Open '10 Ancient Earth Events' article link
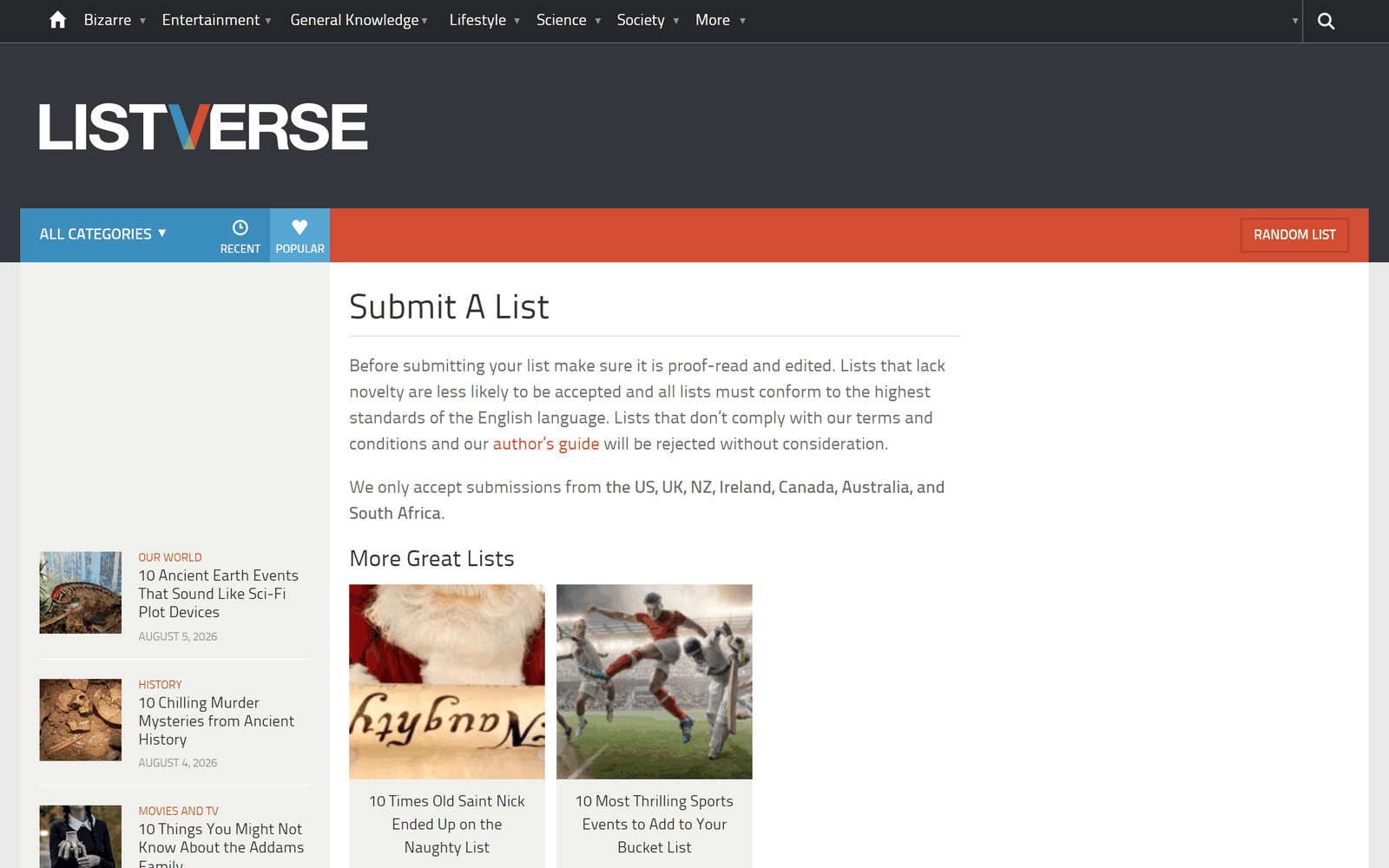 tap(219, 594)
